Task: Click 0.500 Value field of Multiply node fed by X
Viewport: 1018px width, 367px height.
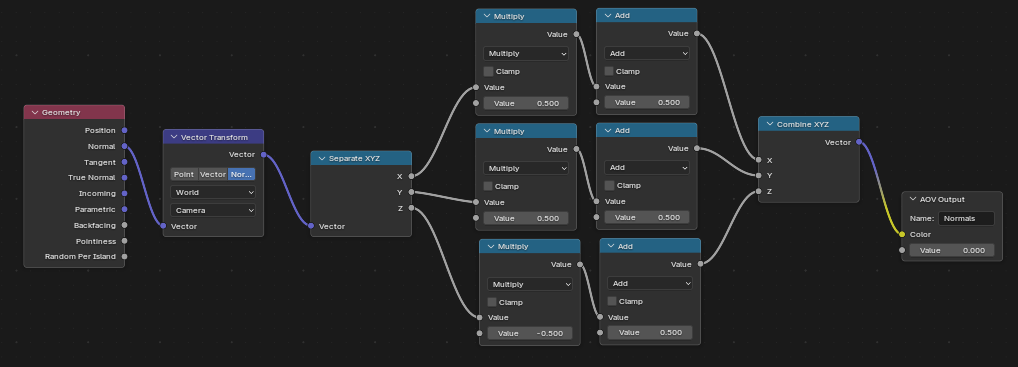Action: 526,103
